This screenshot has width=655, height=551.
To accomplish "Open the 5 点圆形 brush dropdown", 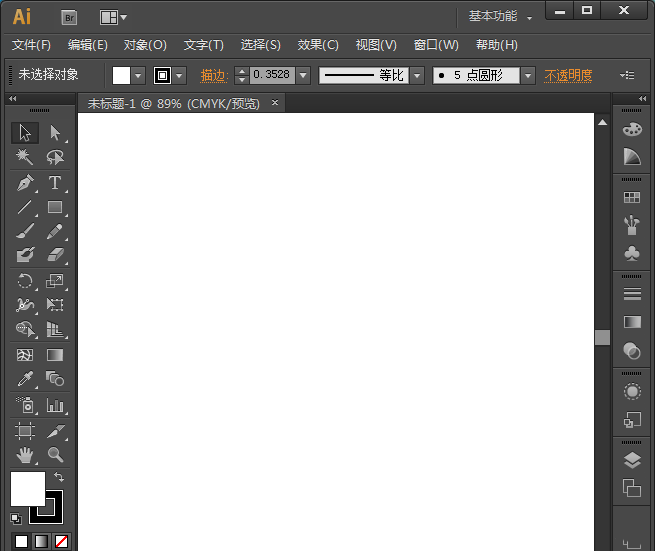I will coord(528,76).
